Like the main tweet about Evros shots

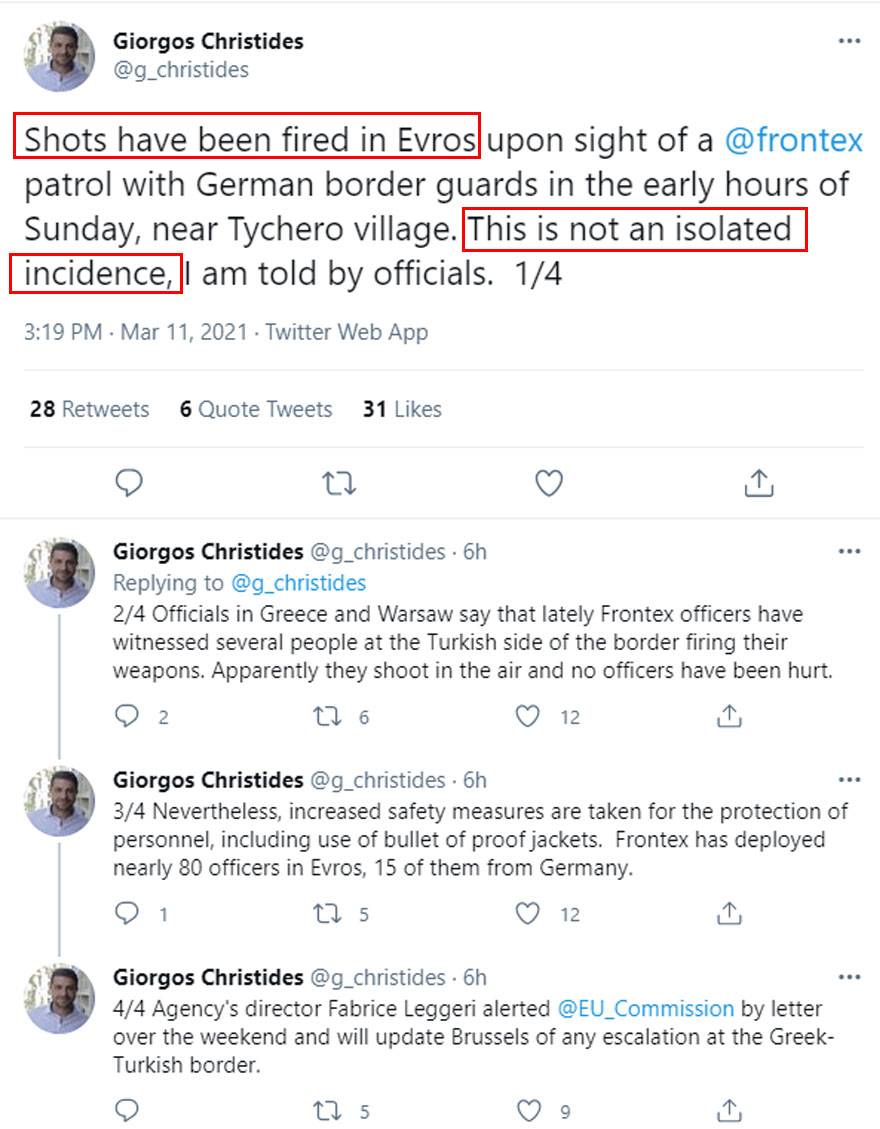tap(549, 484)
